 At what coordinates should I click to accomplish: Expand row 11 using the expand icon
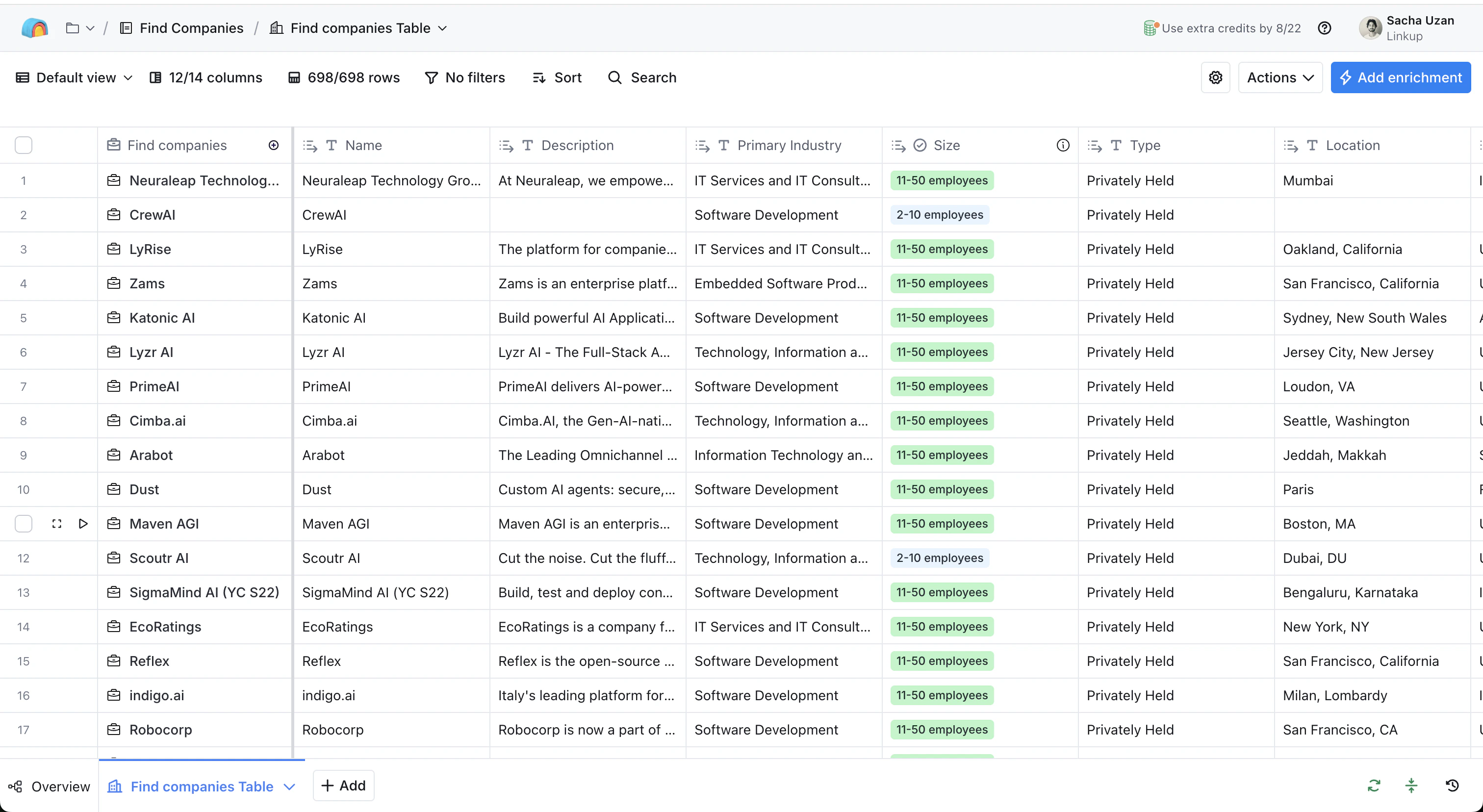point(56,524)
